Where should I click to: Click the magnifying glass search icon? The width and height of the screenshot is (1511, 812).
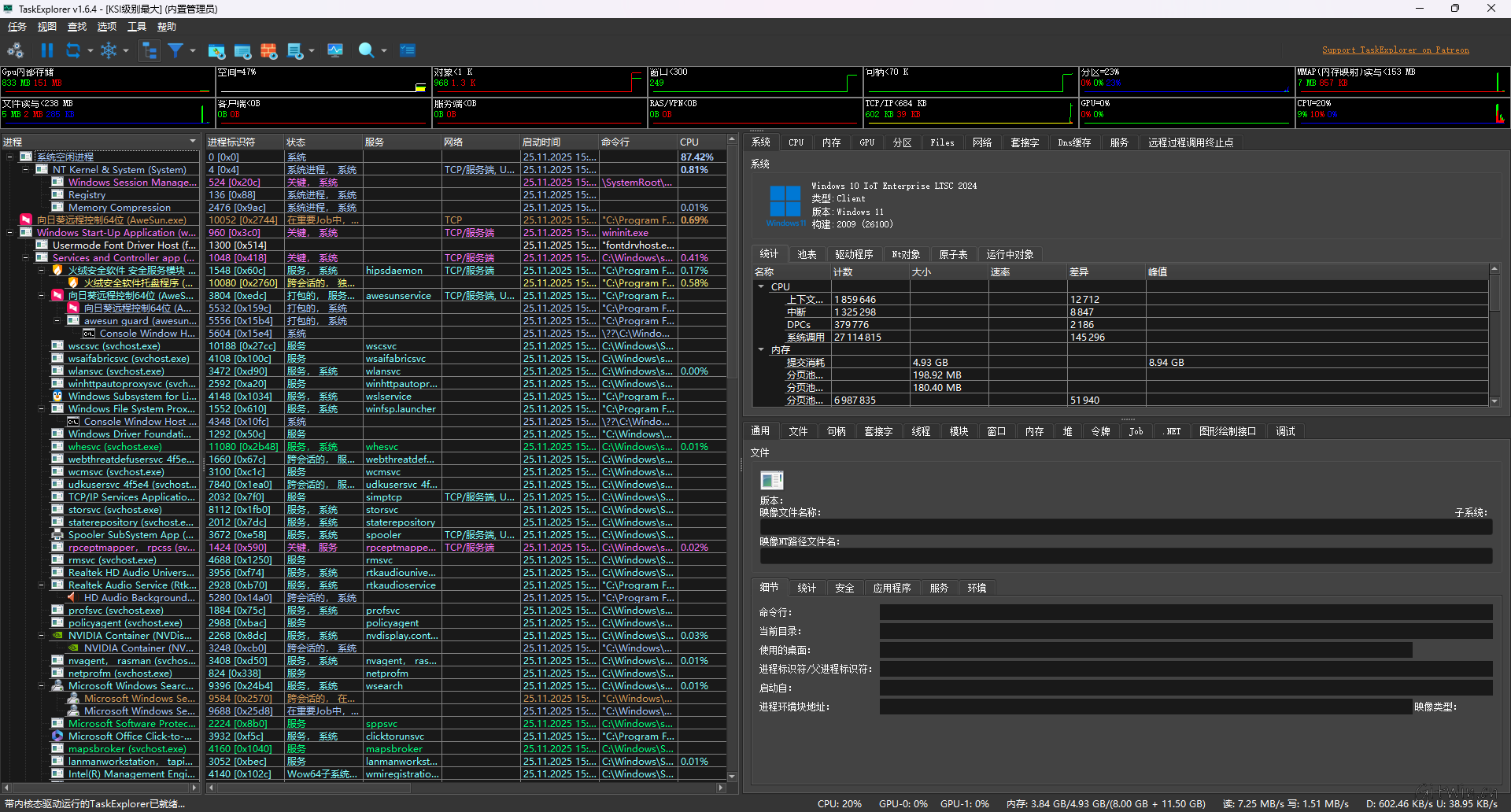click(x=366, y=50)
